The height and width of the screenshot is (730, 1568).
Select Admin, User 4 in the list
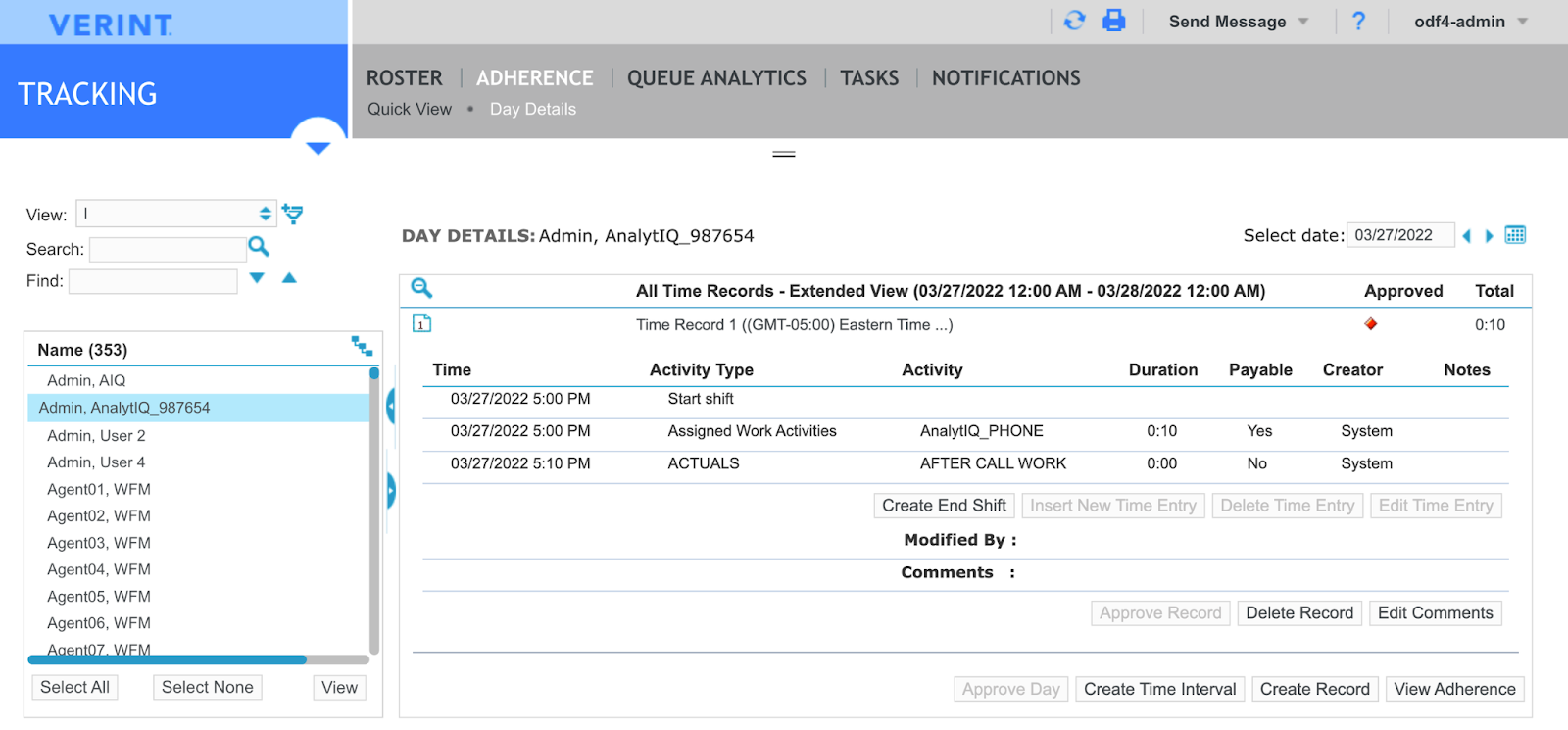coord(96,462)
